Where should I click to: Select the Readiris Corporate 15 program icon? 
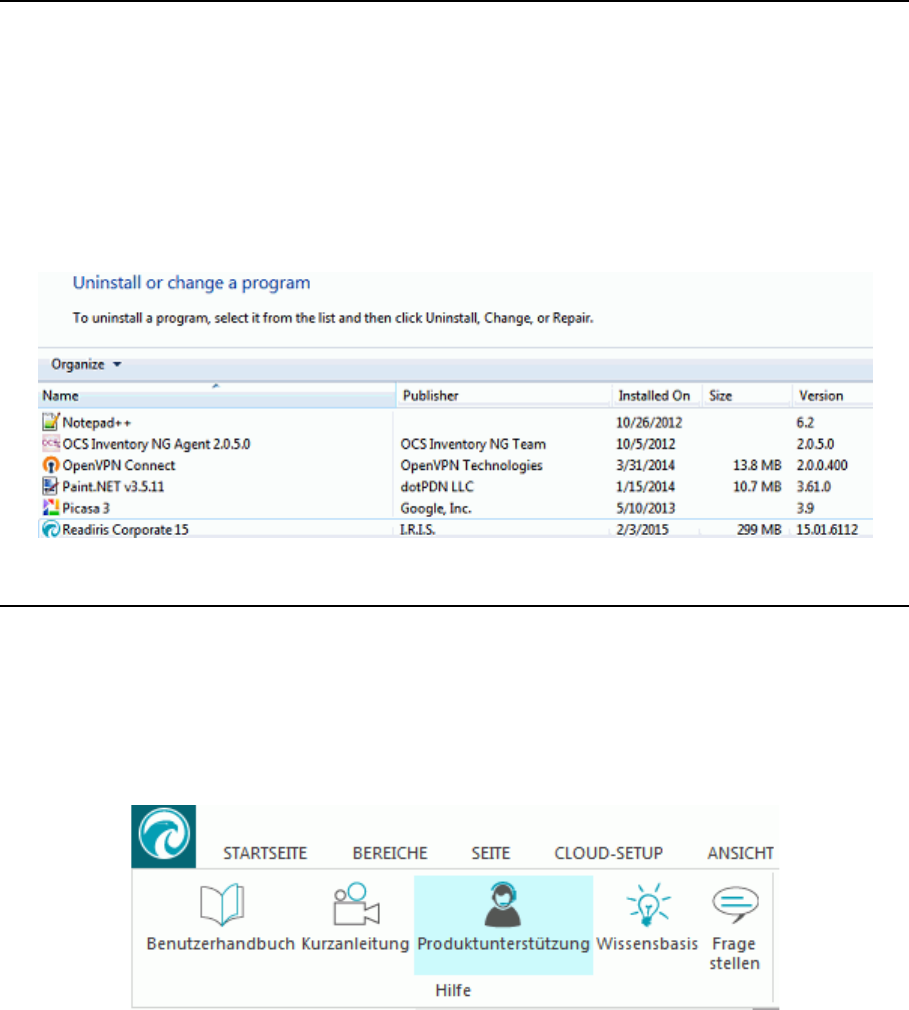click(51, 529)
